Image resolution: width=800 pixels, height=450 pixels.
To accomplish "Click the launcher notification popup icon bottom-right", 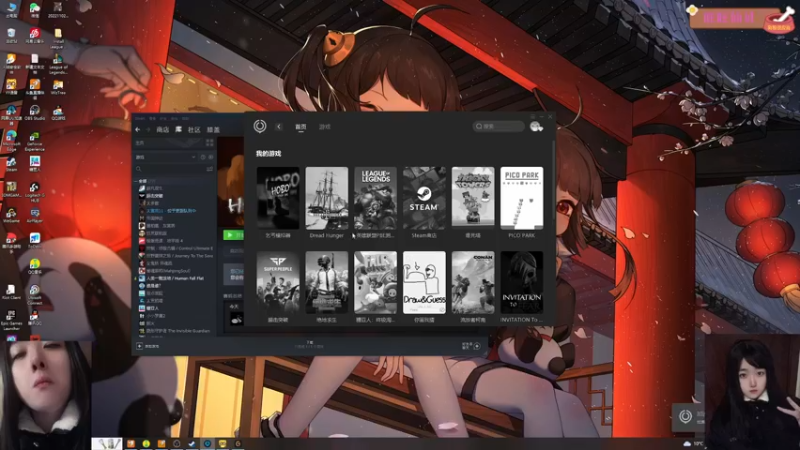I will pos(685,416).
